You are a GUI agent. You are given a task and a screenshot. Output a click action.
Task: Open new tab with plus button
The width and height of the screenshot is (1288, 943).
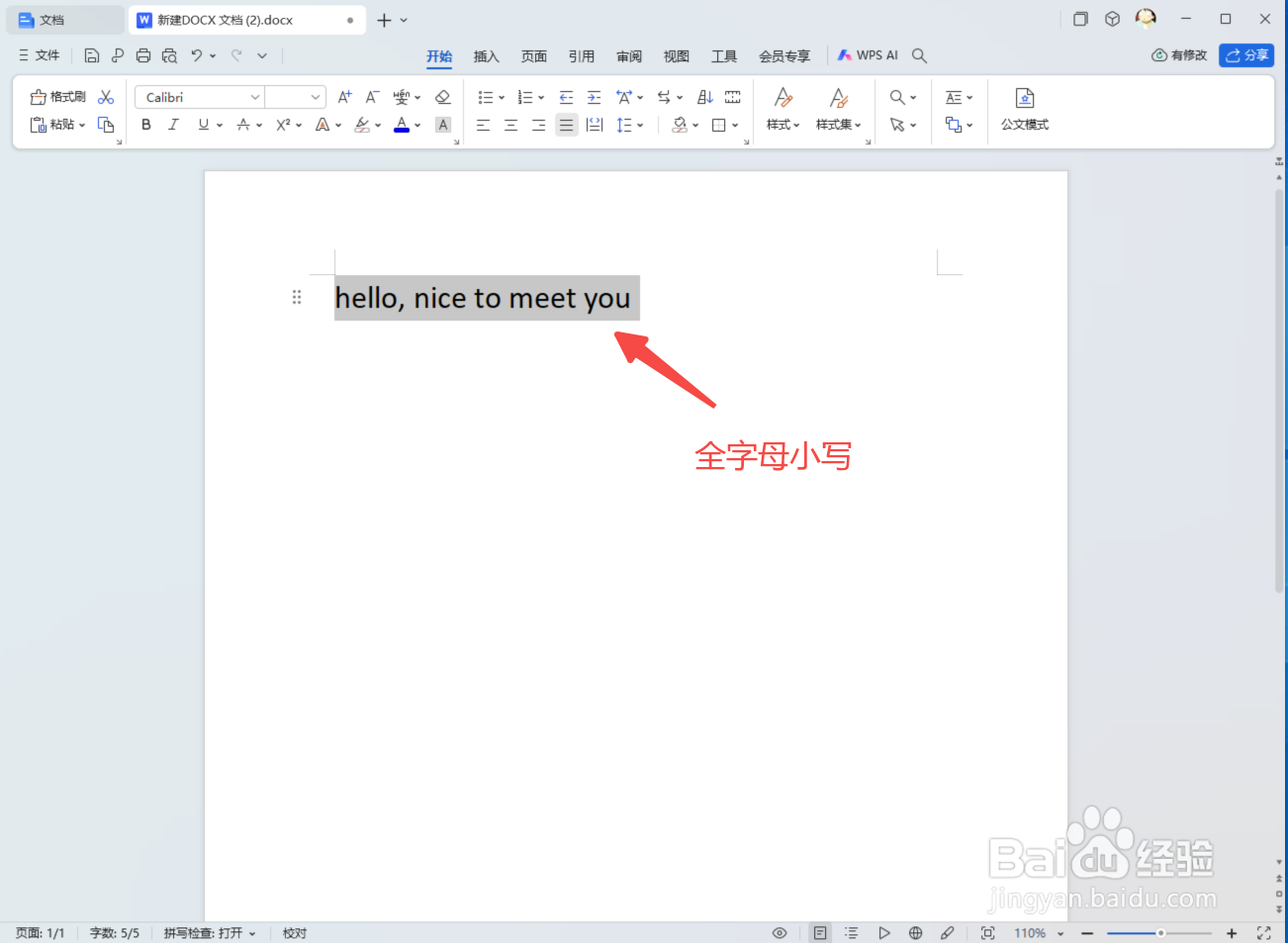[x=384, y=20]
